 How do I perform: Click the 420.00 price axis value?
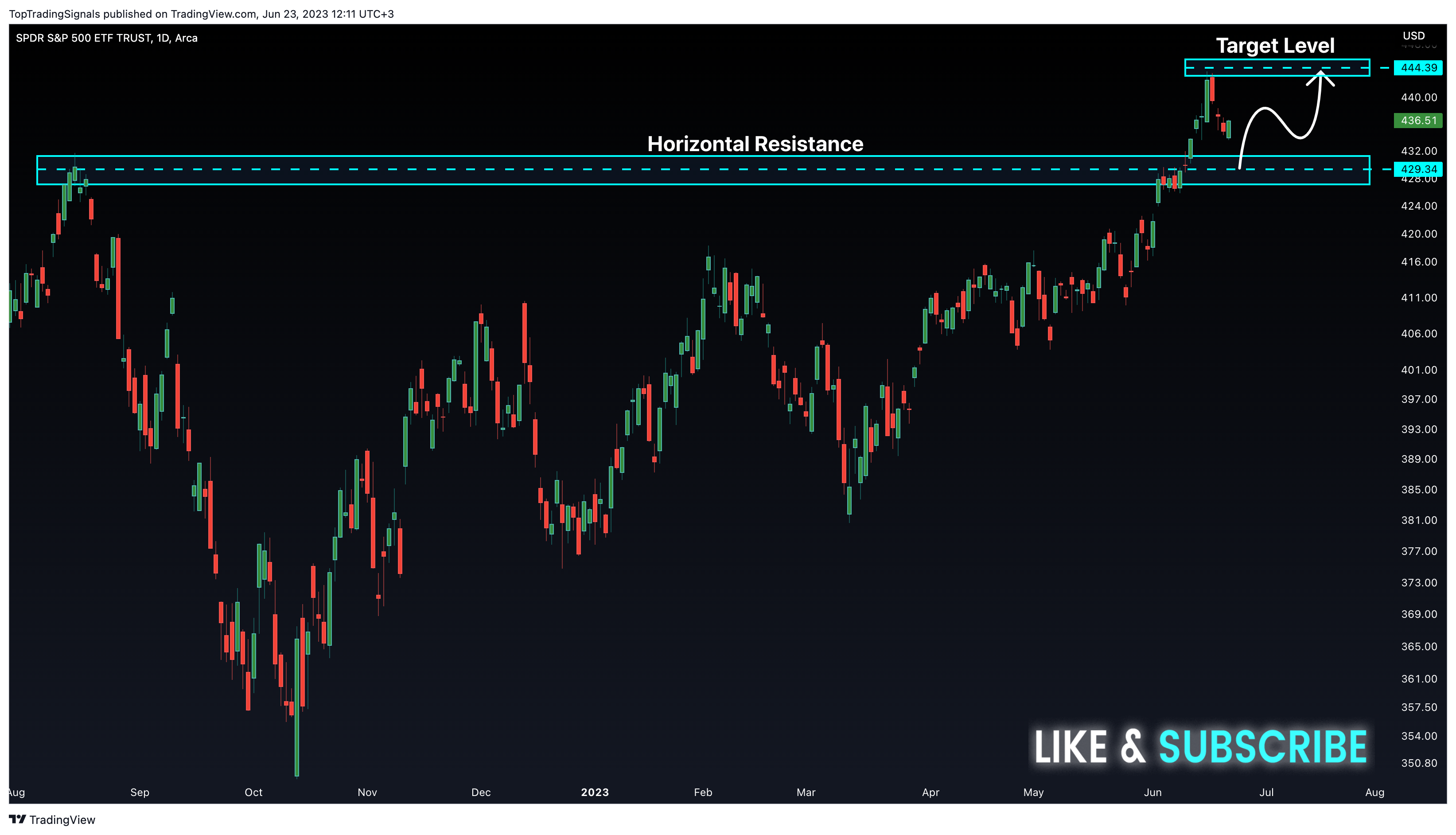[x=1419, y=234]
